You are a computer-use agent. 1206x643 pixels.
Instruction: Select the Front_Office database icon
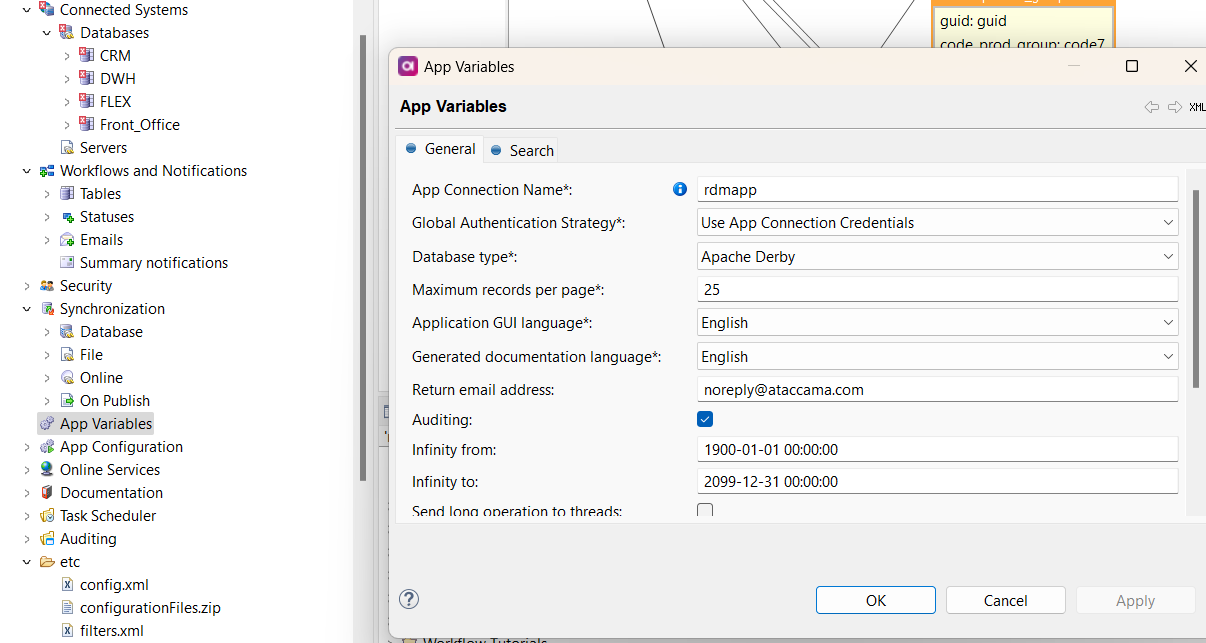pos(87,125)
